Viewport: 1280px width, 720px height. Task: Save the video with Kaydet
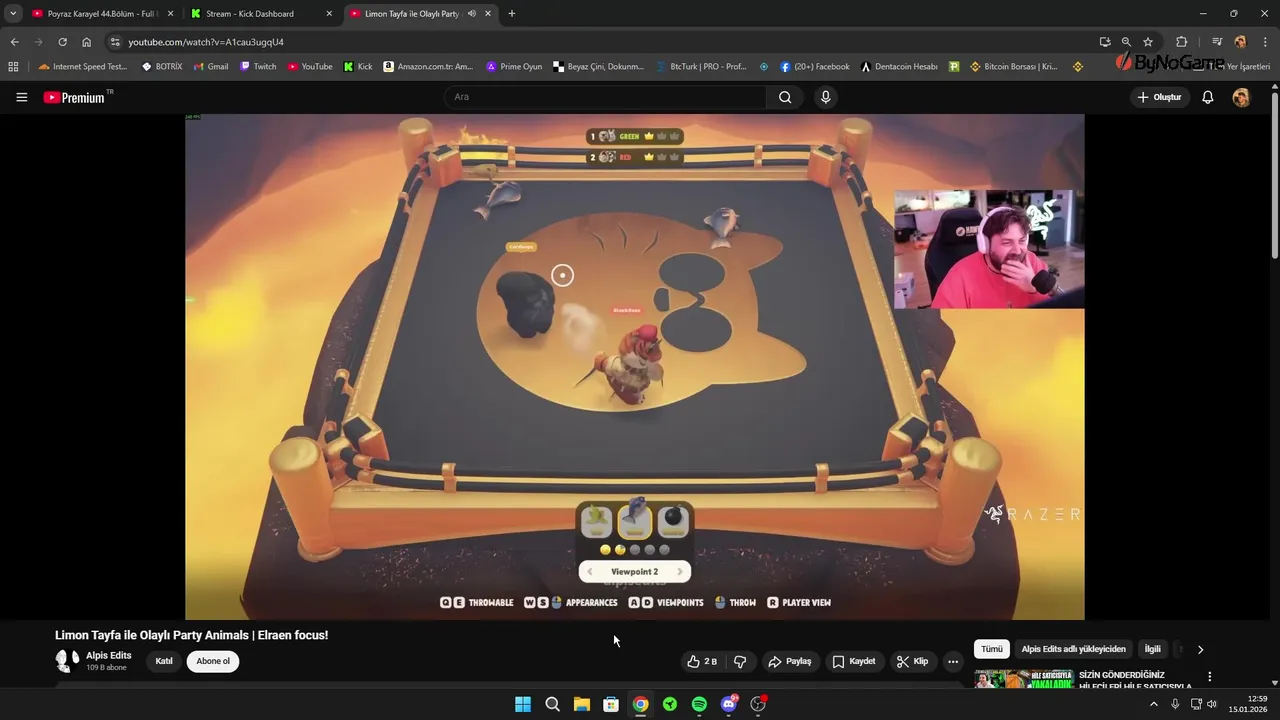(854, 661)
